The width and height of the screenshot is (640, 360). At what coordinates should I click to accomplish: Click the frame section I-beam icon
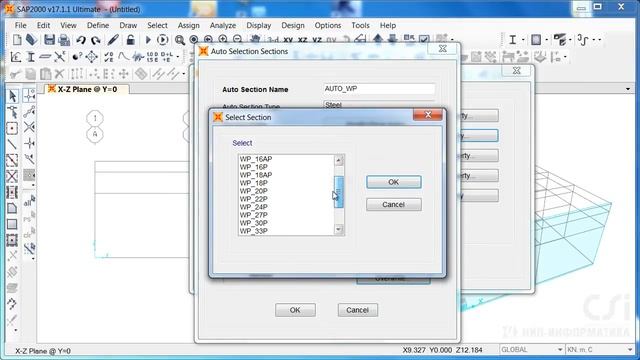(512, 40)
